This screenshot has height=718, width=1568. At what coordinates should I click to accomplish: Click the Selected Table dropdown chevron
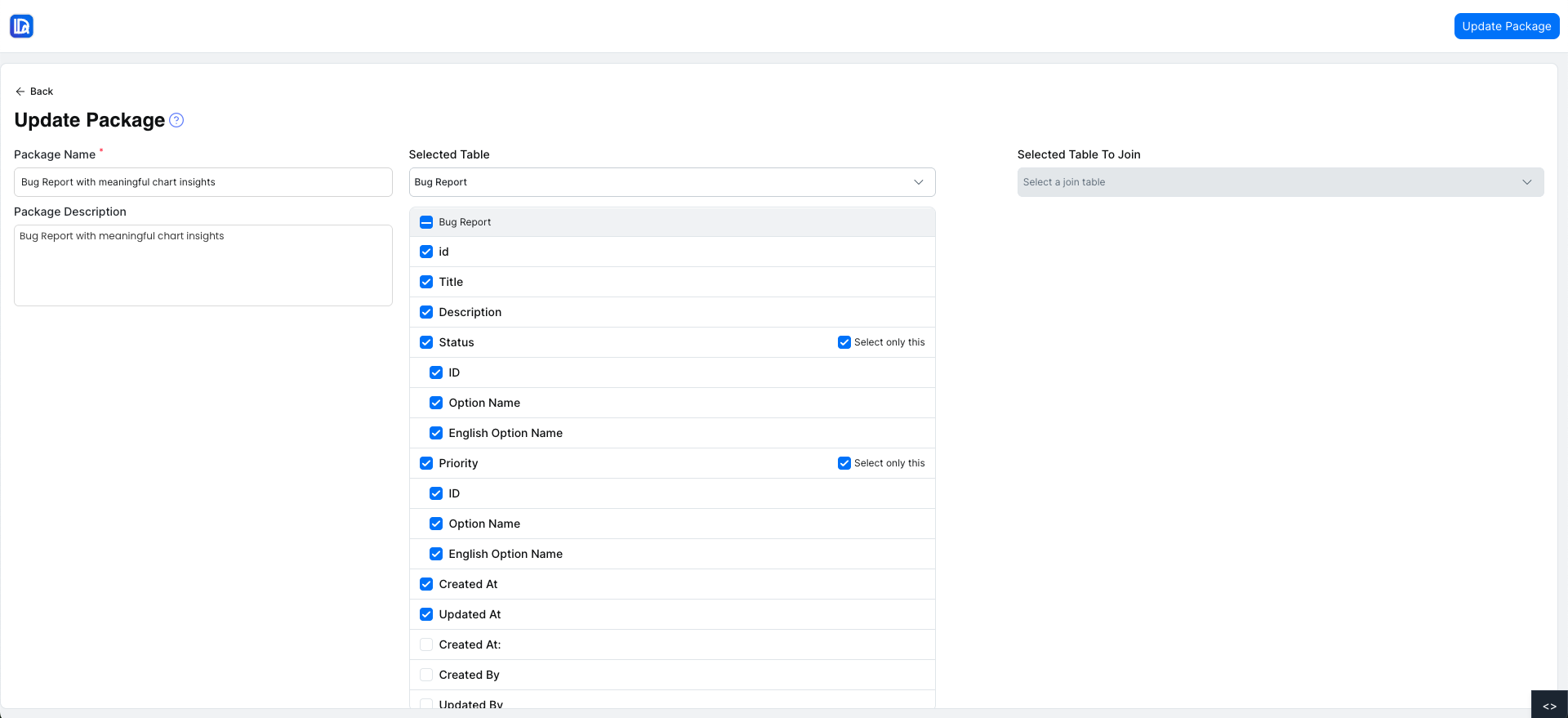[918, 182]
